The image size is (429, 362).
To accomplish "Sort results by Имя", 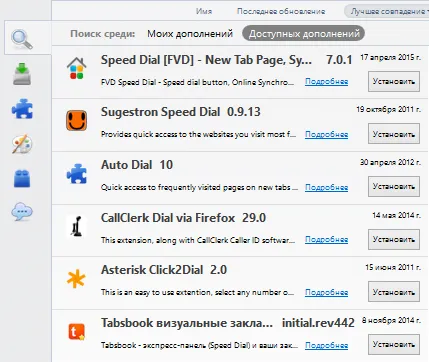I will click(204, 11).
